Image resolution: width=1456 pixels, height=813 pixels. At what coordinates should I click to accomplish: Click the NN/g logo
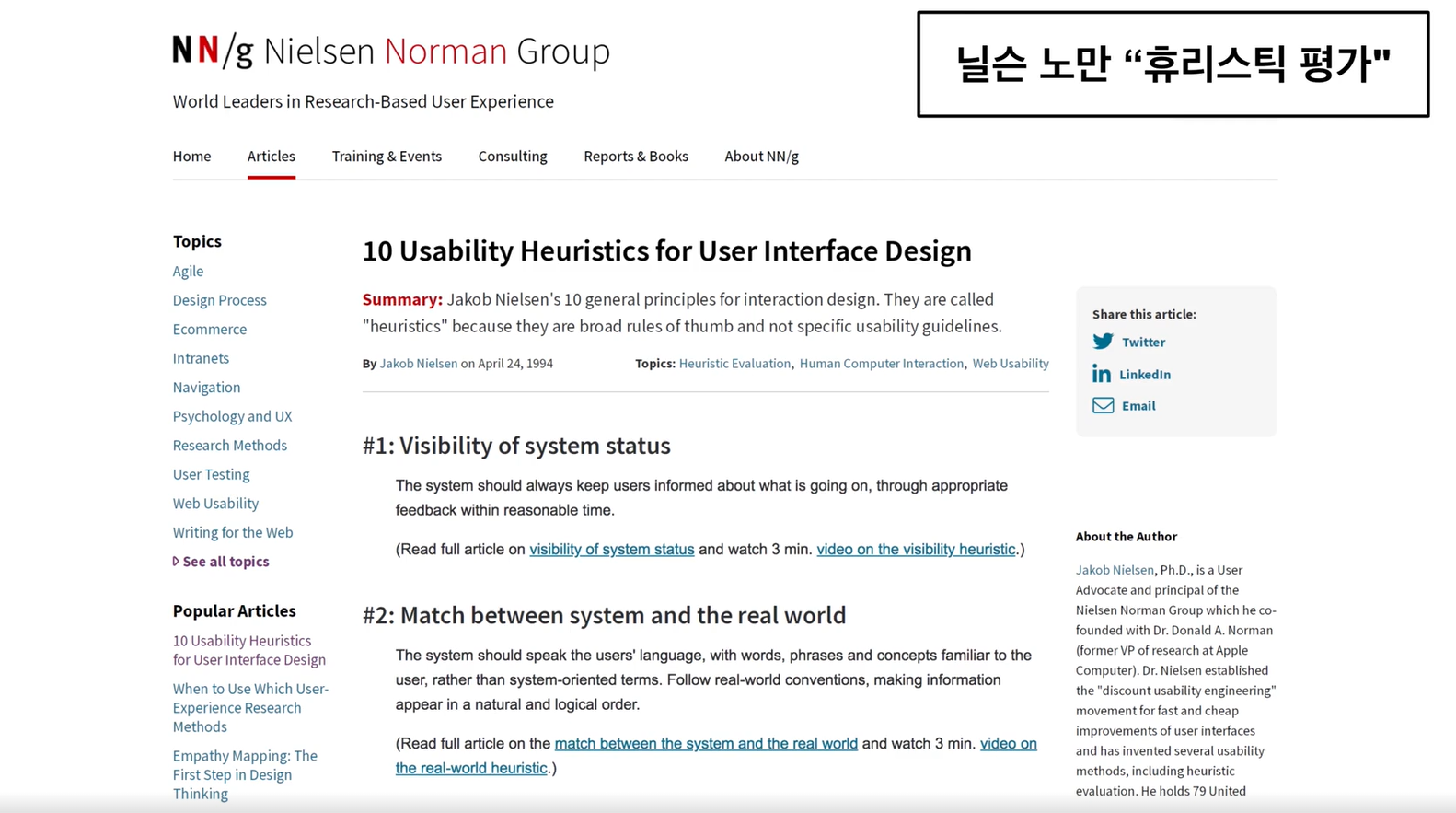(x=213, y=51)
